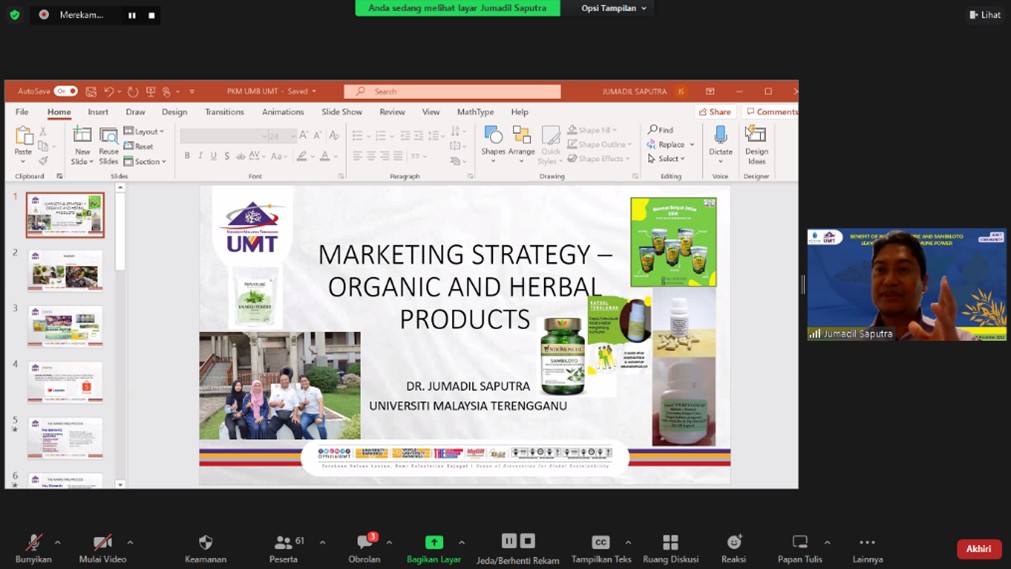Viewport: 1011px width, 569px height.
Task: Open the Lihat view layout button
Action: (985, 14)
